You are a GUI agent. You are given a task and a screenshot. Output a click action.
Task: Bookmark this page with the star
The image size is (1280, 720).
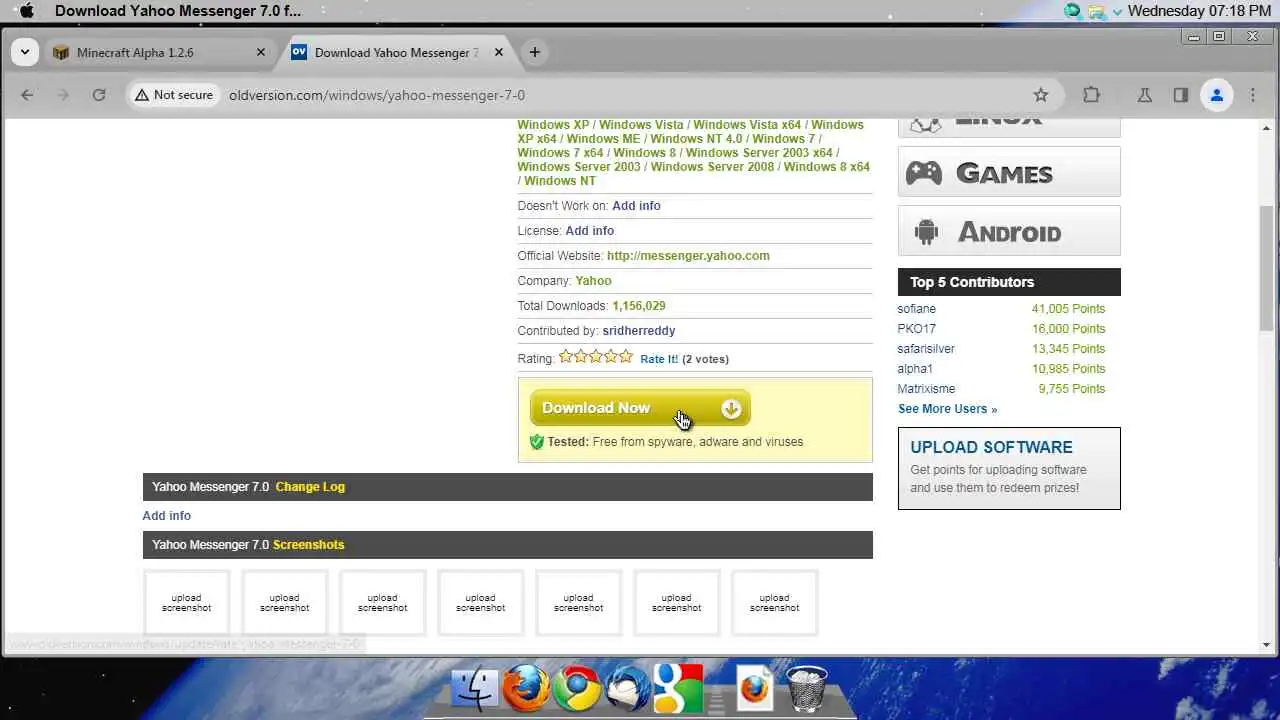(1041, 95)
